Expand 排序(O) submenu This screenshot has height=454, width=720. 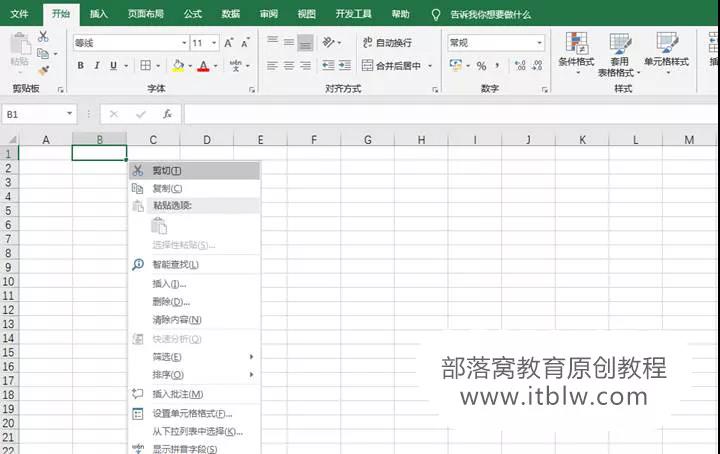coord(195,375)
